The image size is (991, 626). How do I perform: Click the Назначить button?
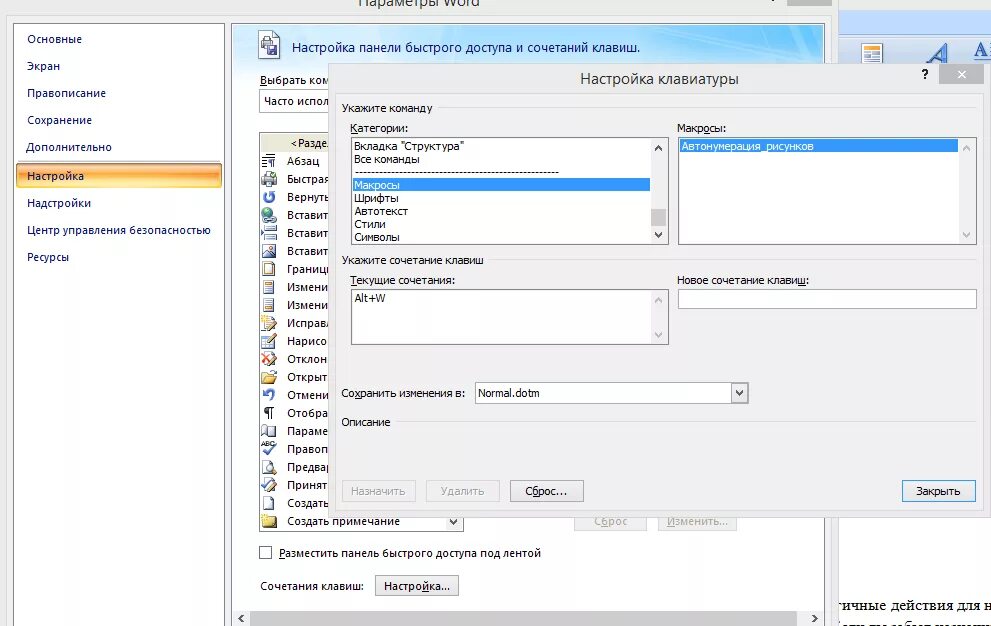[x=378, y=491]
